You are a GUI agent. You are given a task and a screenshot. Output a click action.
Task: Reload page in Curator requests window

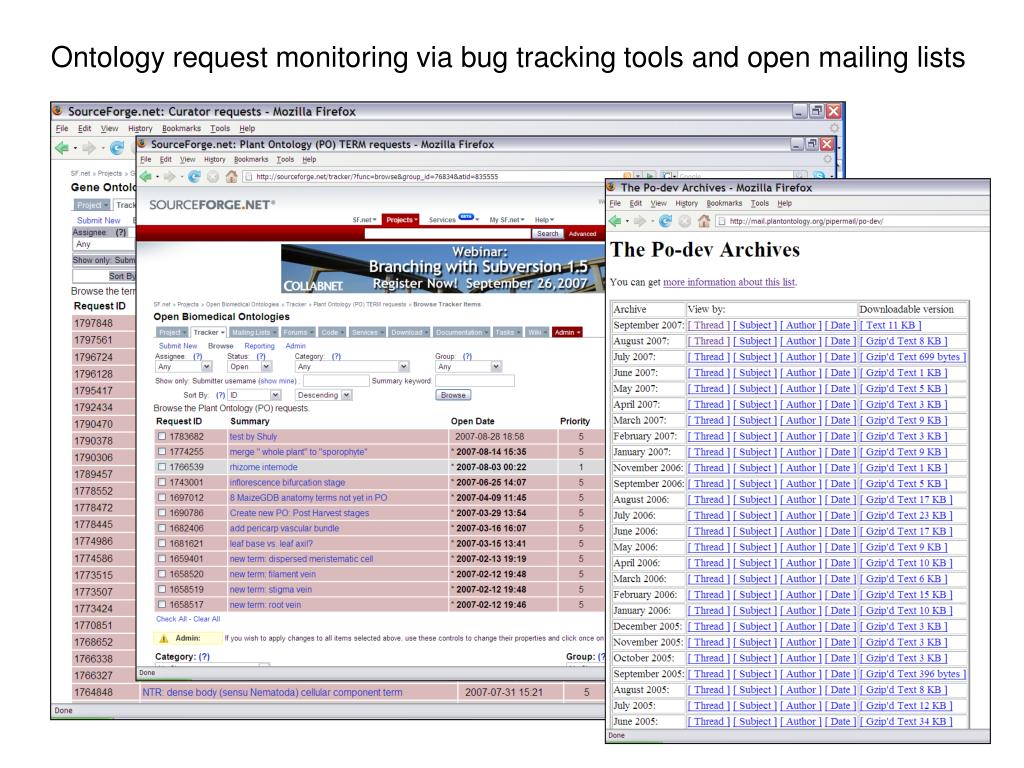(x=116, y=148)
